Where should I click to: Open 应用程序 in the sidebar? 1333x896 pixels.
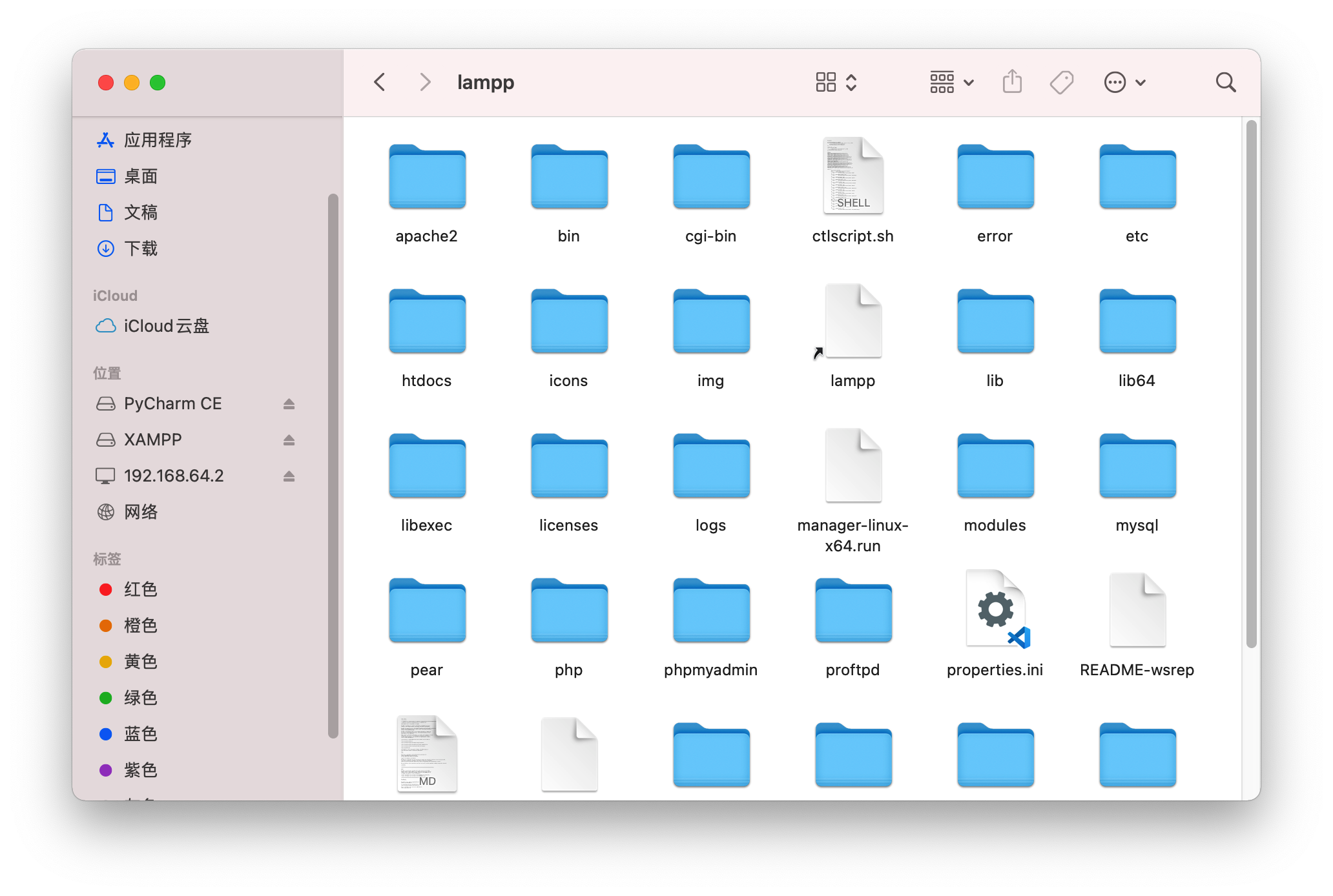pos(158,140)
